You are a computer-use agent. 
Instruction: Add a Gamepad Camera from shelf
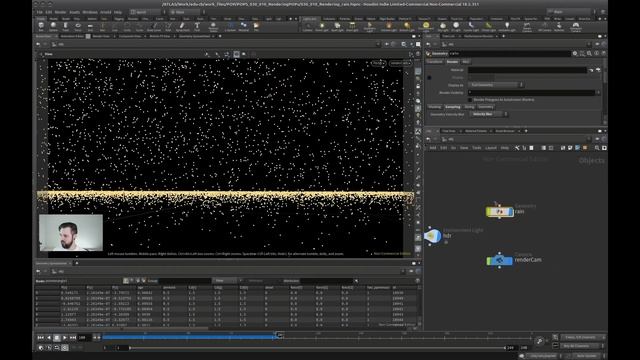[x=576, y=27]
